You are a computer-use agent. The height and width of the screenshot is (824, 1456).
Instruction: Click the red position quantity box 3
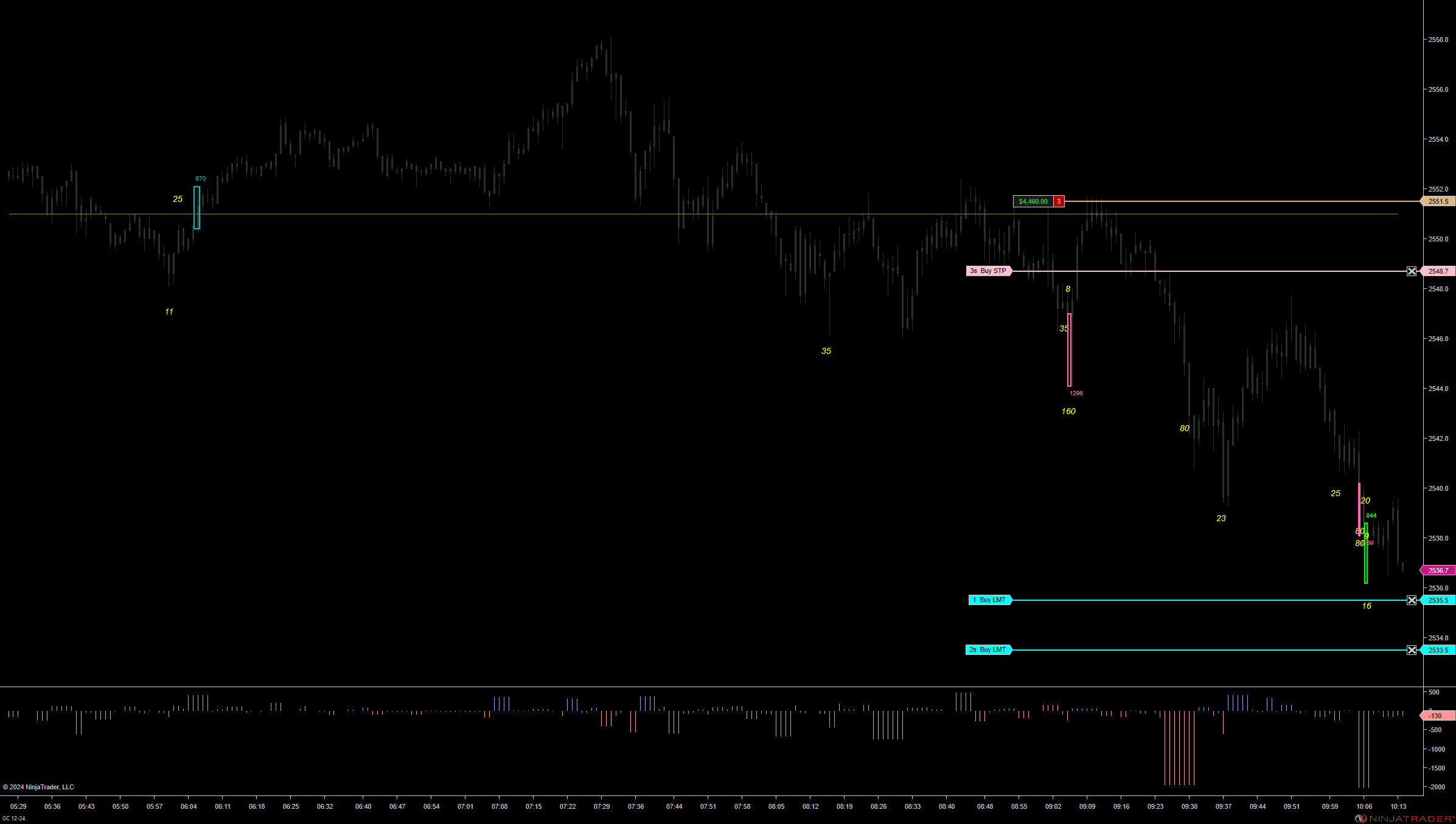click(1059, 201)
